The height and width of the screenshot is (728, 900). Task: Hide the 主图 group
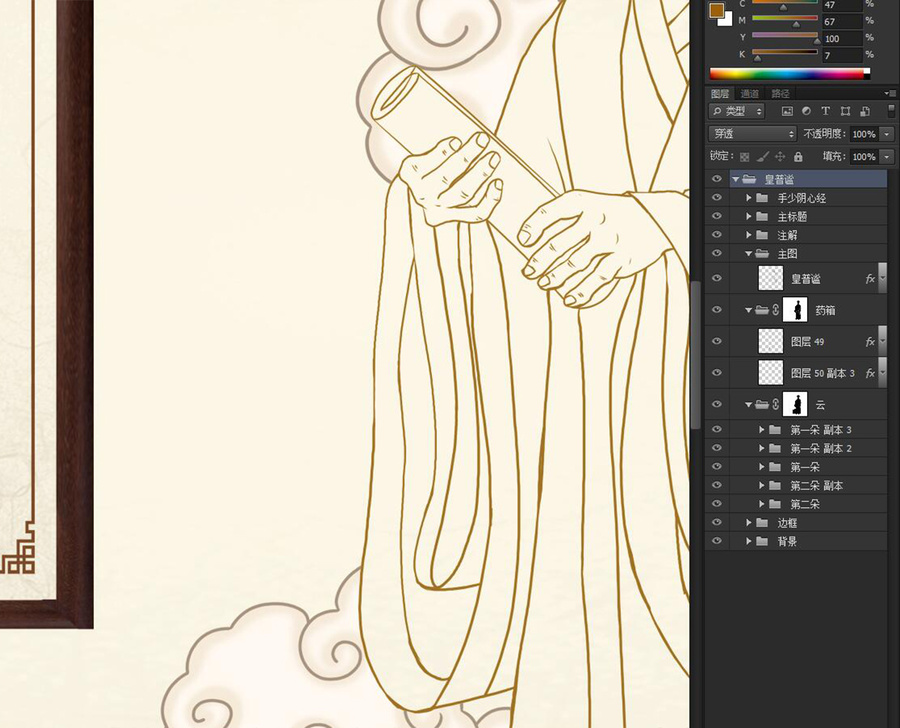(x=716, y=253)
